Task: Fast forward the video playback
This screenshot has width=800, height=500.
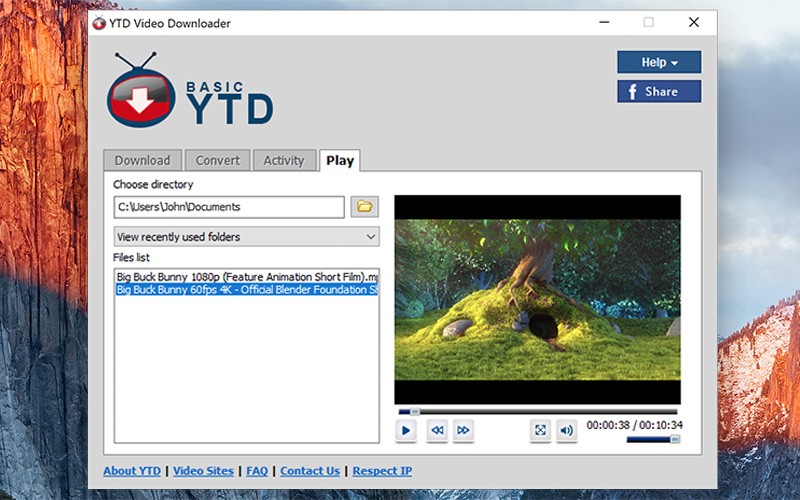Action: (x=463, y=430)
